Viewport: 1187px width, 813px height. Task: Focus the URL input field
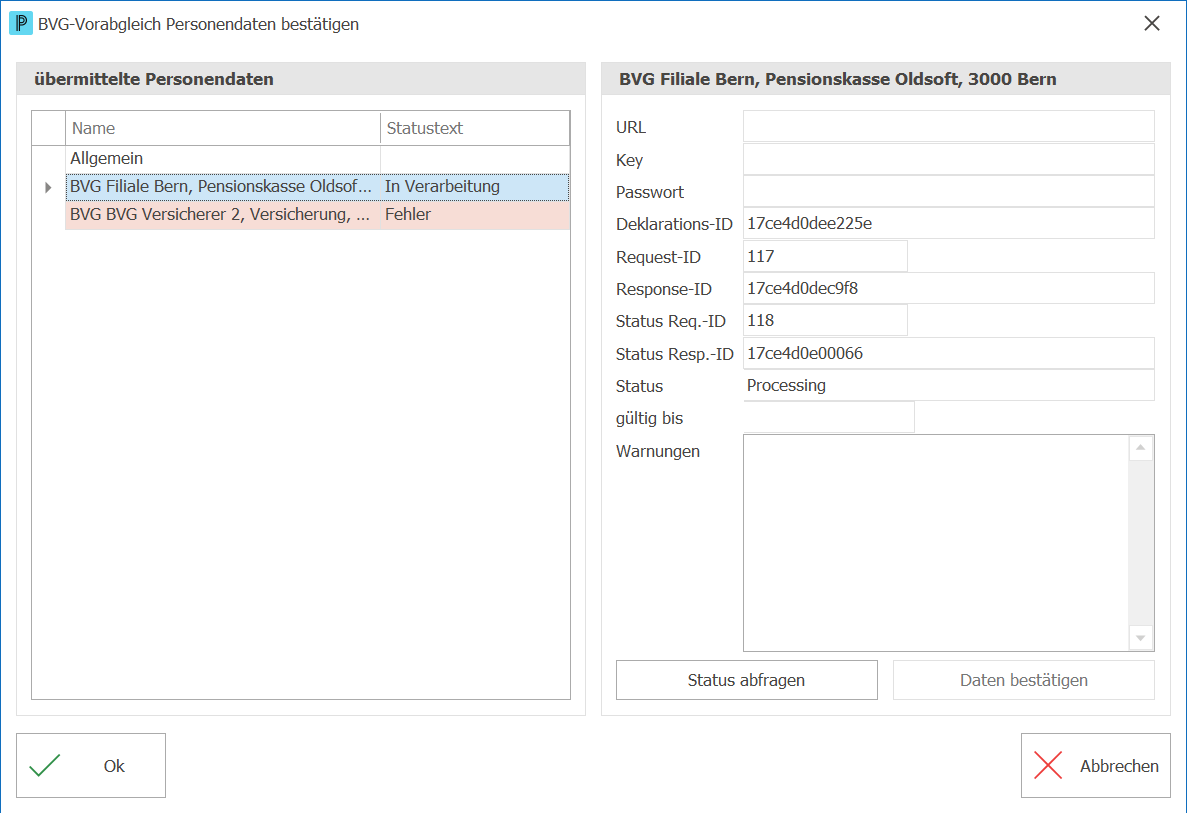[x=949, y=126]
